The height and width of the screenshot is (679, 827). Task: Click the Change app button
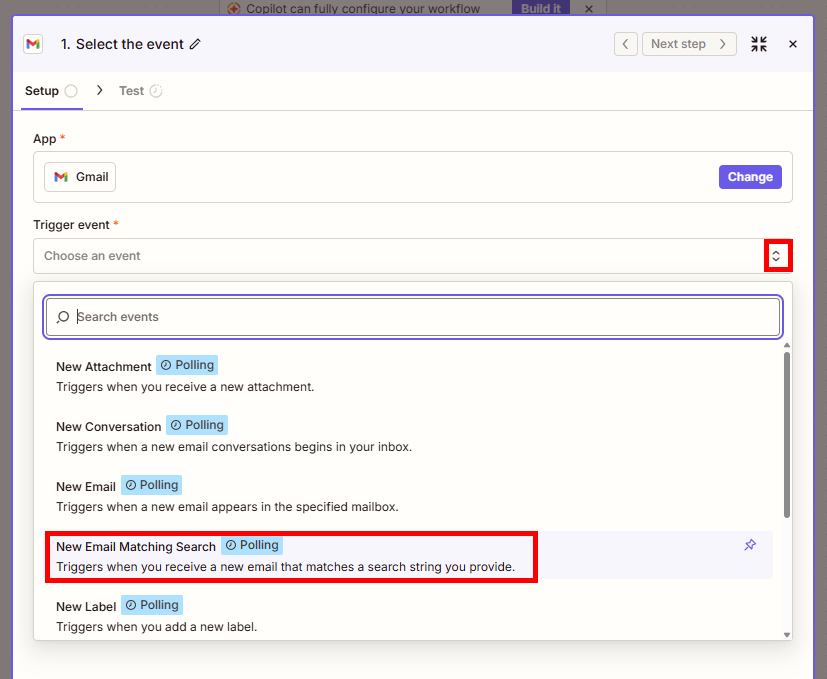(750, 177)
